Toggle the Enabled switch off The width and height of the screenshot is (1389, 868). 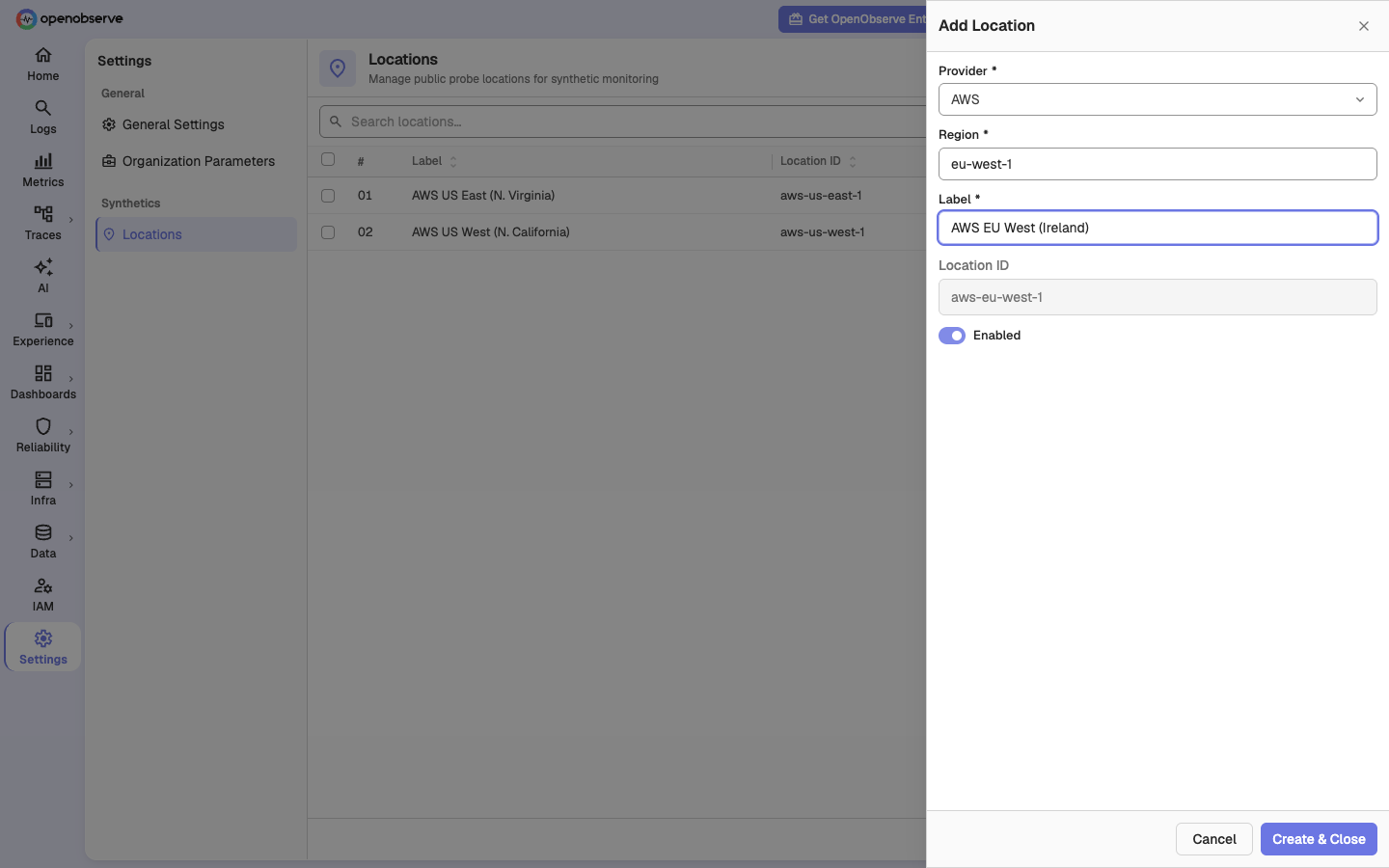tap(952, 336)
